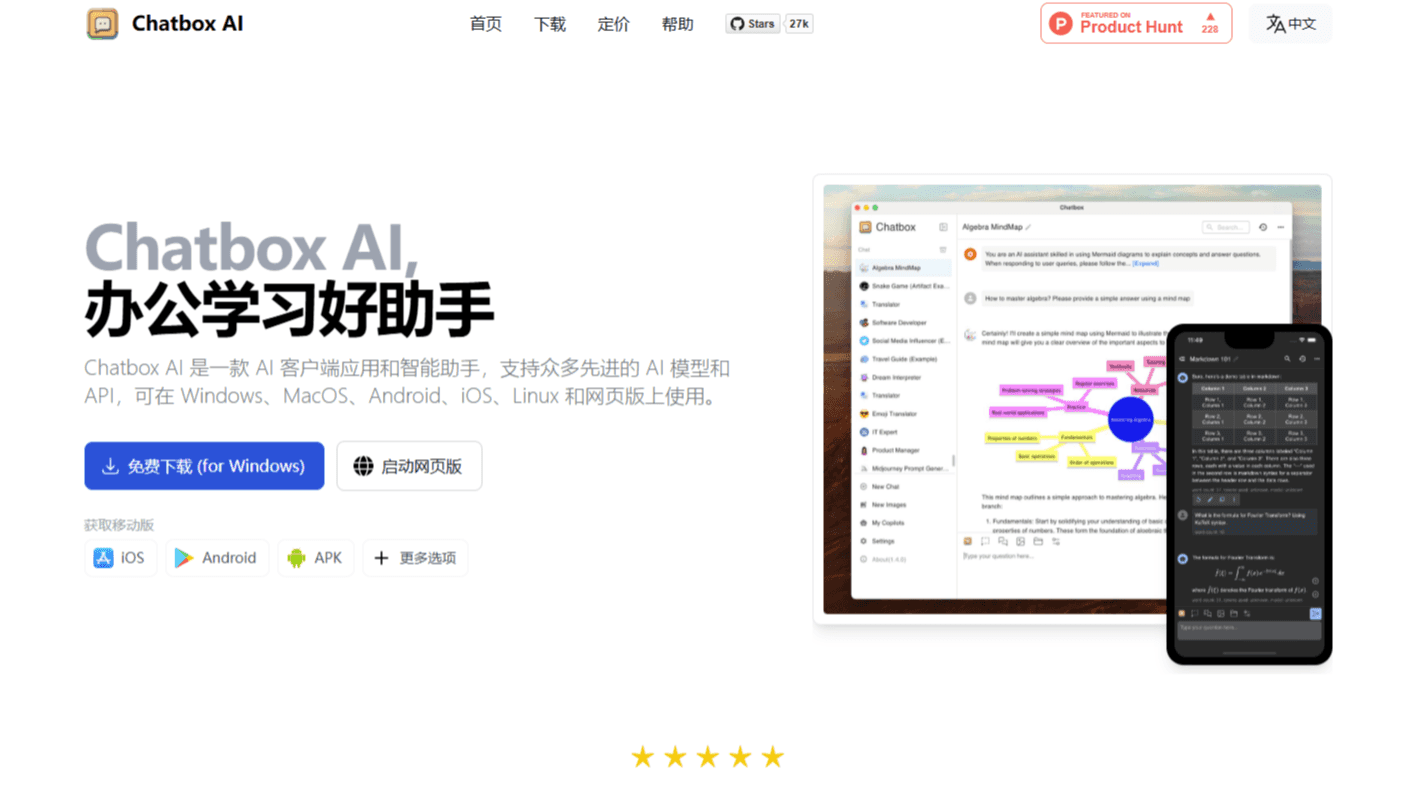
Task: Click the product description paragraph text
Action: click(x=407, y=382)
